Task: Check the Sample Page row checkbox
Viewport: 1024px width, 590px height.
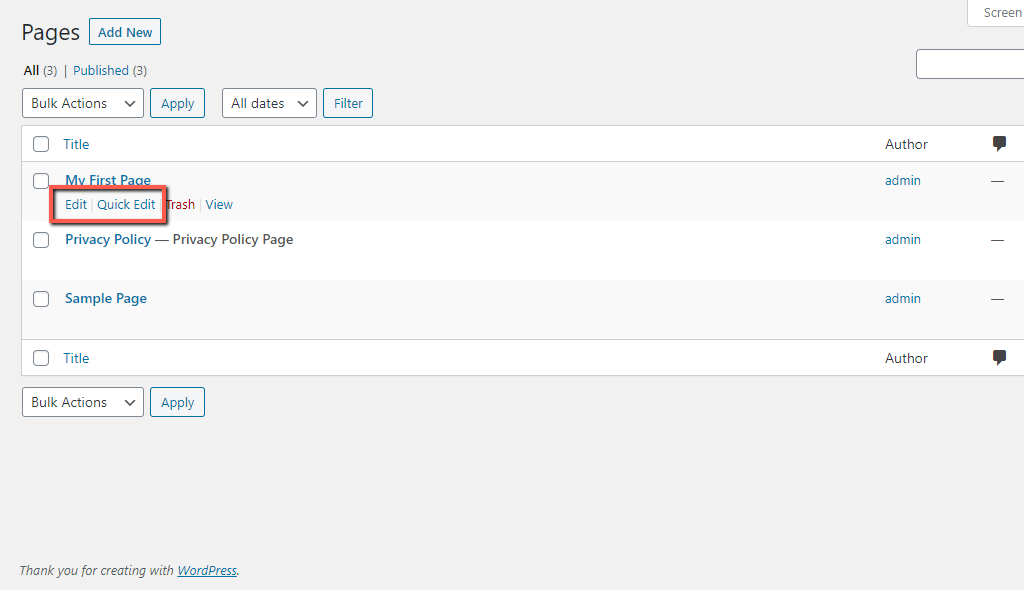Action: pyautogui.click(x=41, y=299)
